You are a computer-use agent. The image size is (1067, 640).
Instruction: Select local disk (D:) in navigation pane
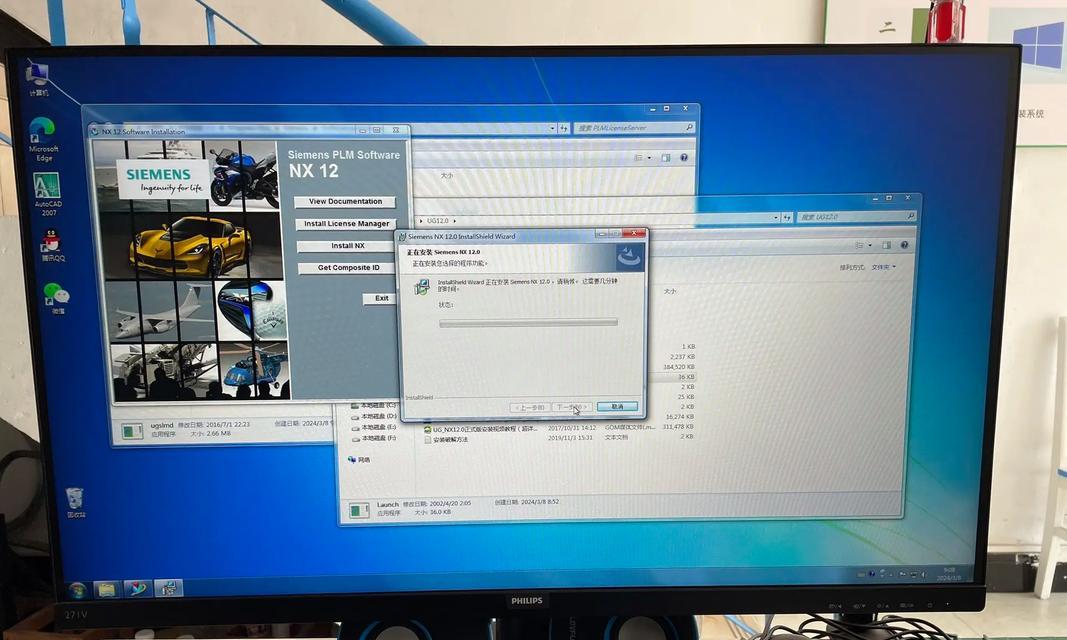[374, 416]
